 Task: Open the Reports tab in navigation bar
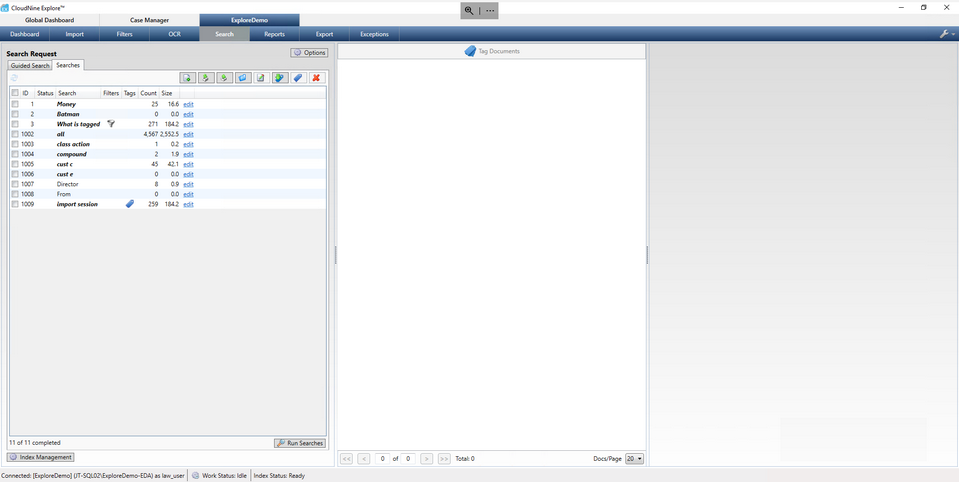(x=274, y=34)
